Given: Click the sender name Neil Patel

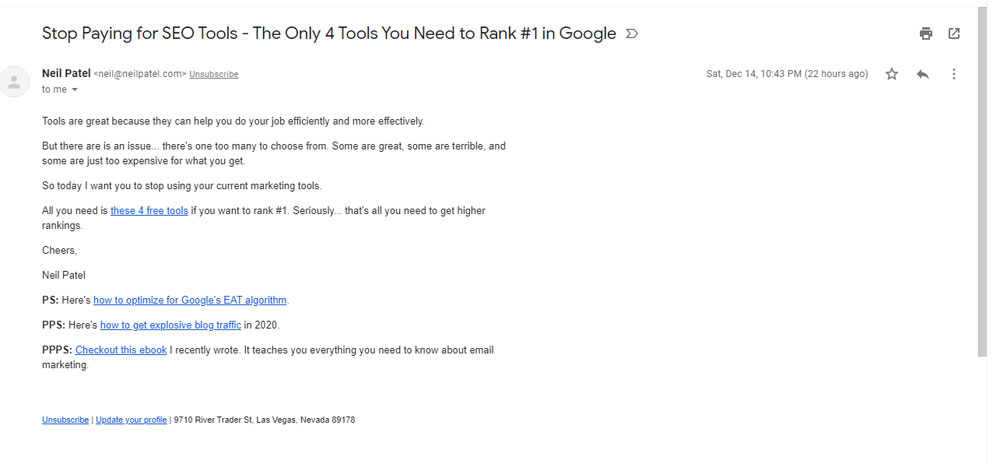Looking at the screenshot, I should [65, 73].
